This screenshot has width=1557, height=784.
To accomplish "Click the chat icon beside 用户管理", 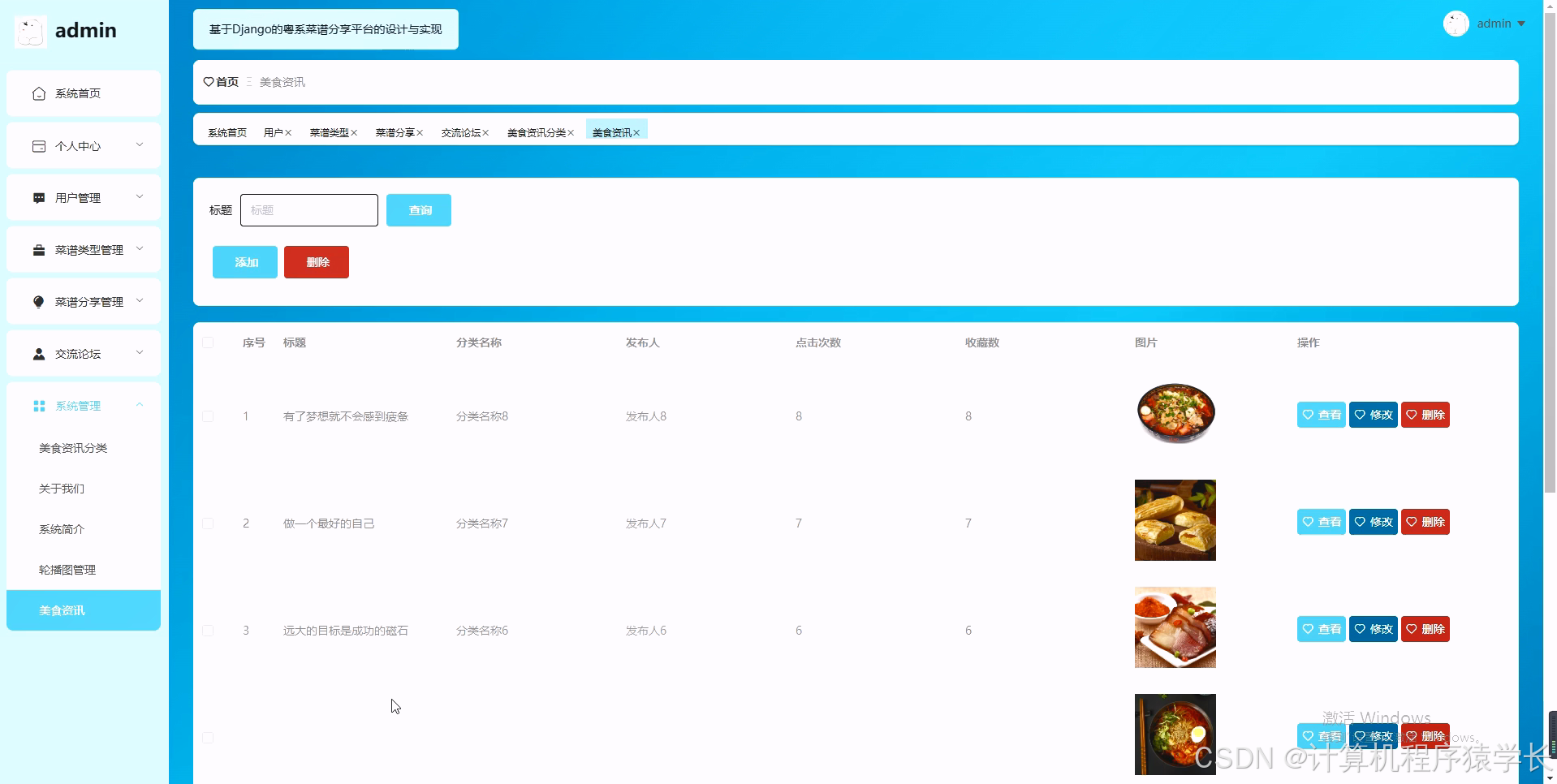I will [x=38, y=198].
